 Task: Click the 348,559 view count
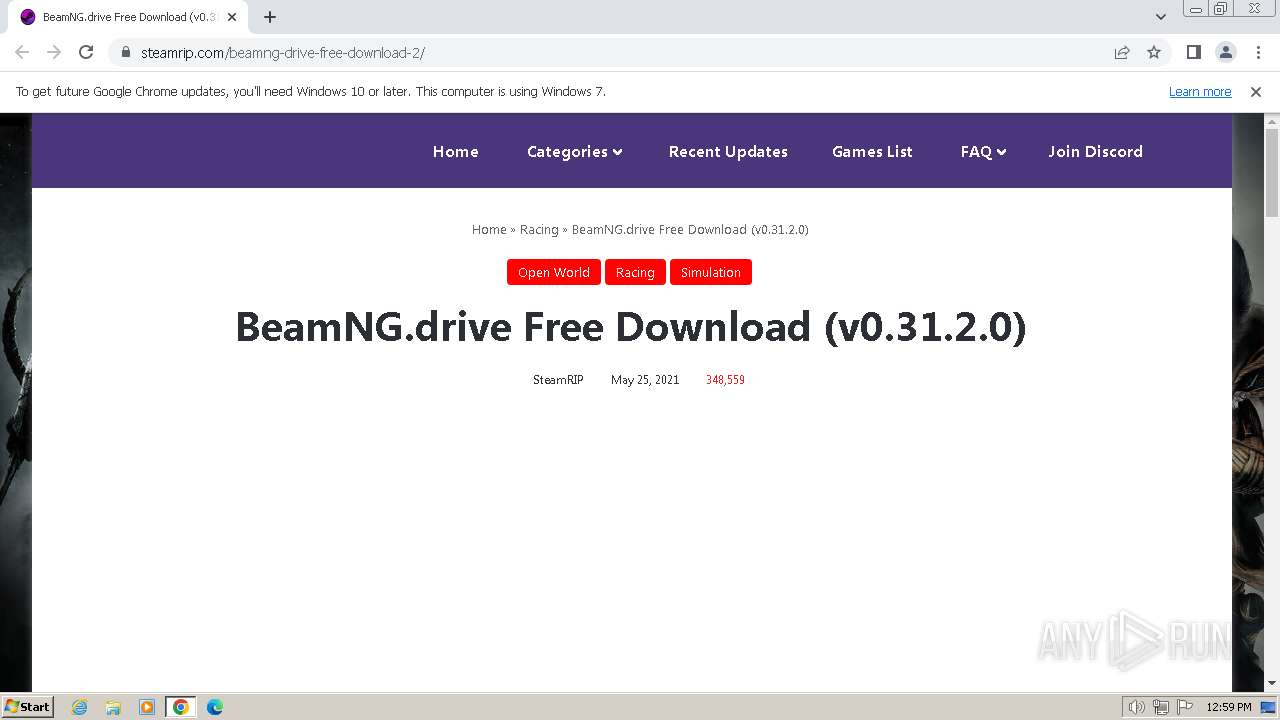click(725, 380)
